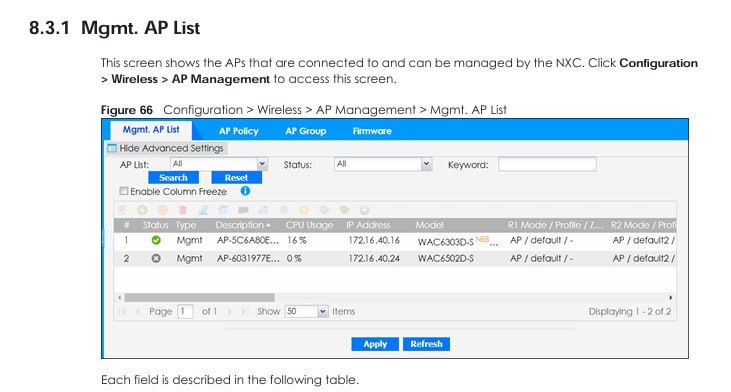Click the blue circular-arrows toolbar icon
The width and height of the screenshot is (731, 392).
(x=223, y=210)
